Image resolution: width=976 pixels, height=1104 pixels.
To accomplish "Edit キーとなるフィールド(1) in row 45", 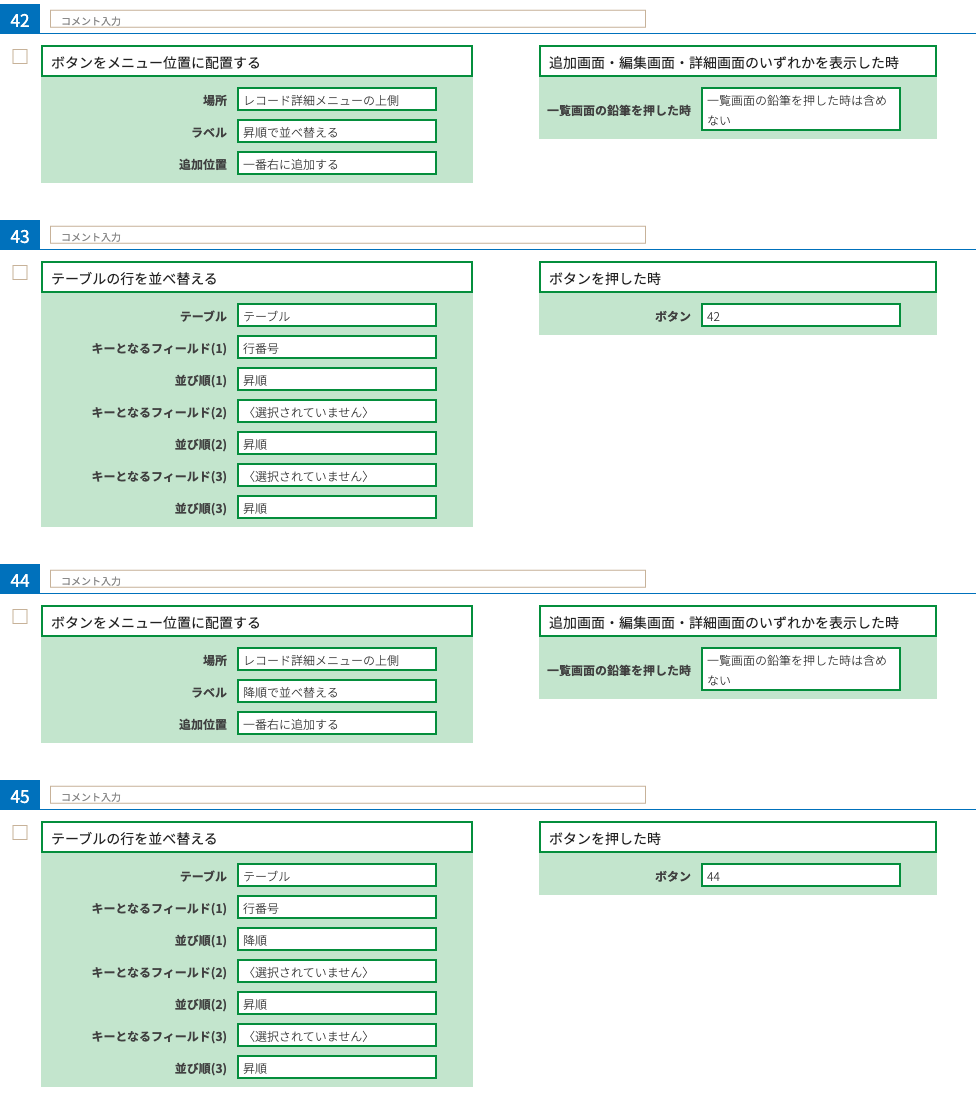I will pyautogui.click(x=337, y=908).
